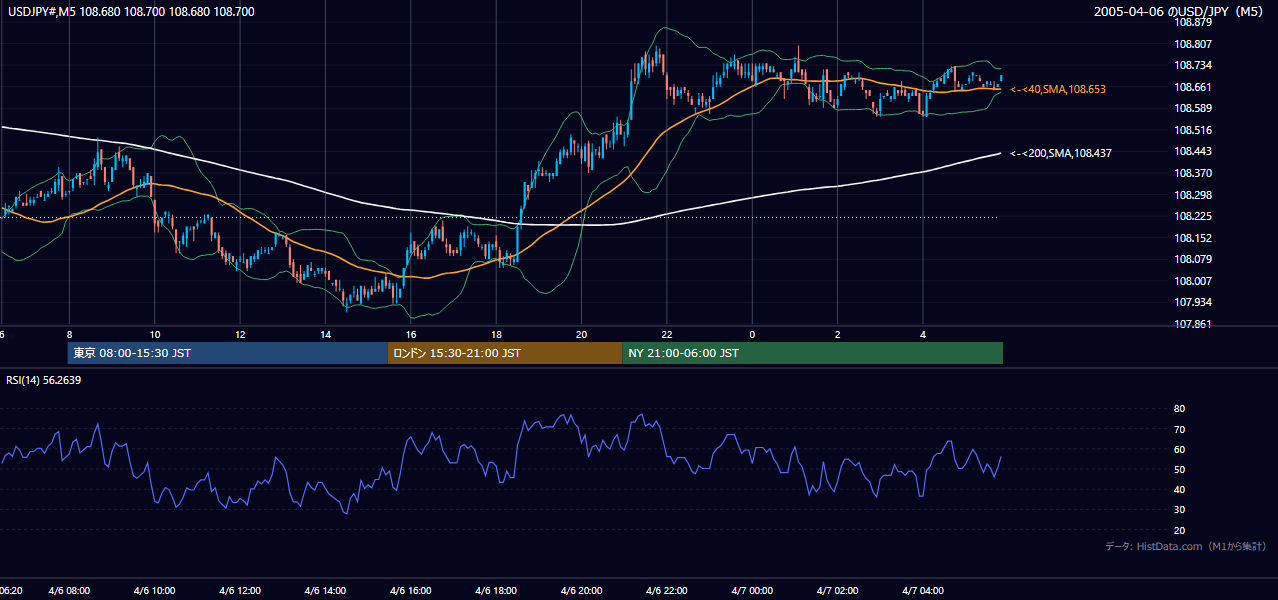Click the 4/6 08:00 time label
The height and width of the screenshot is (600, 1278).
click(68, 591)
